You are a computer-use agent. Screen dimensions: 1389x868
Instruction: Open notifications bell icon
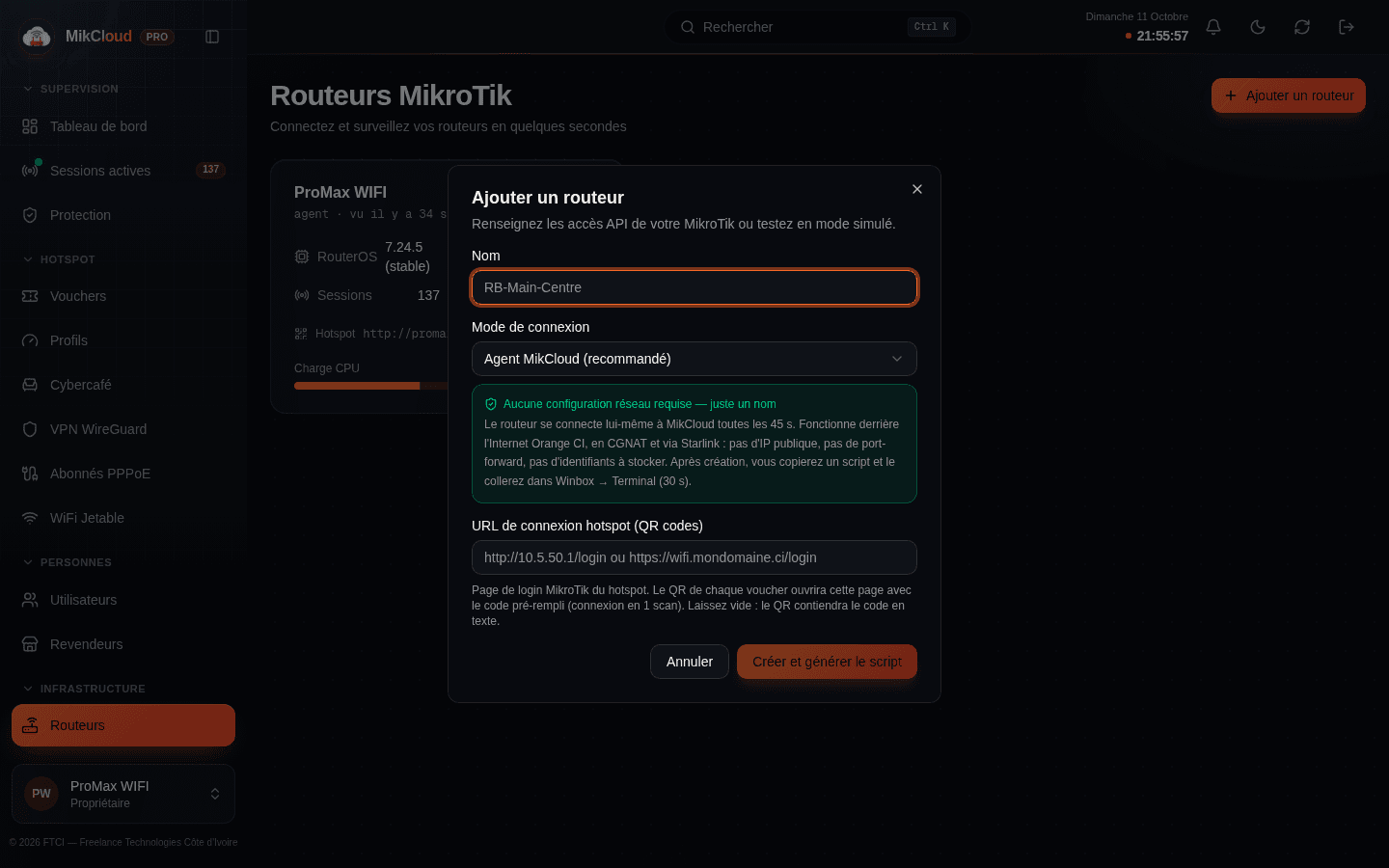click(1213, 27)
